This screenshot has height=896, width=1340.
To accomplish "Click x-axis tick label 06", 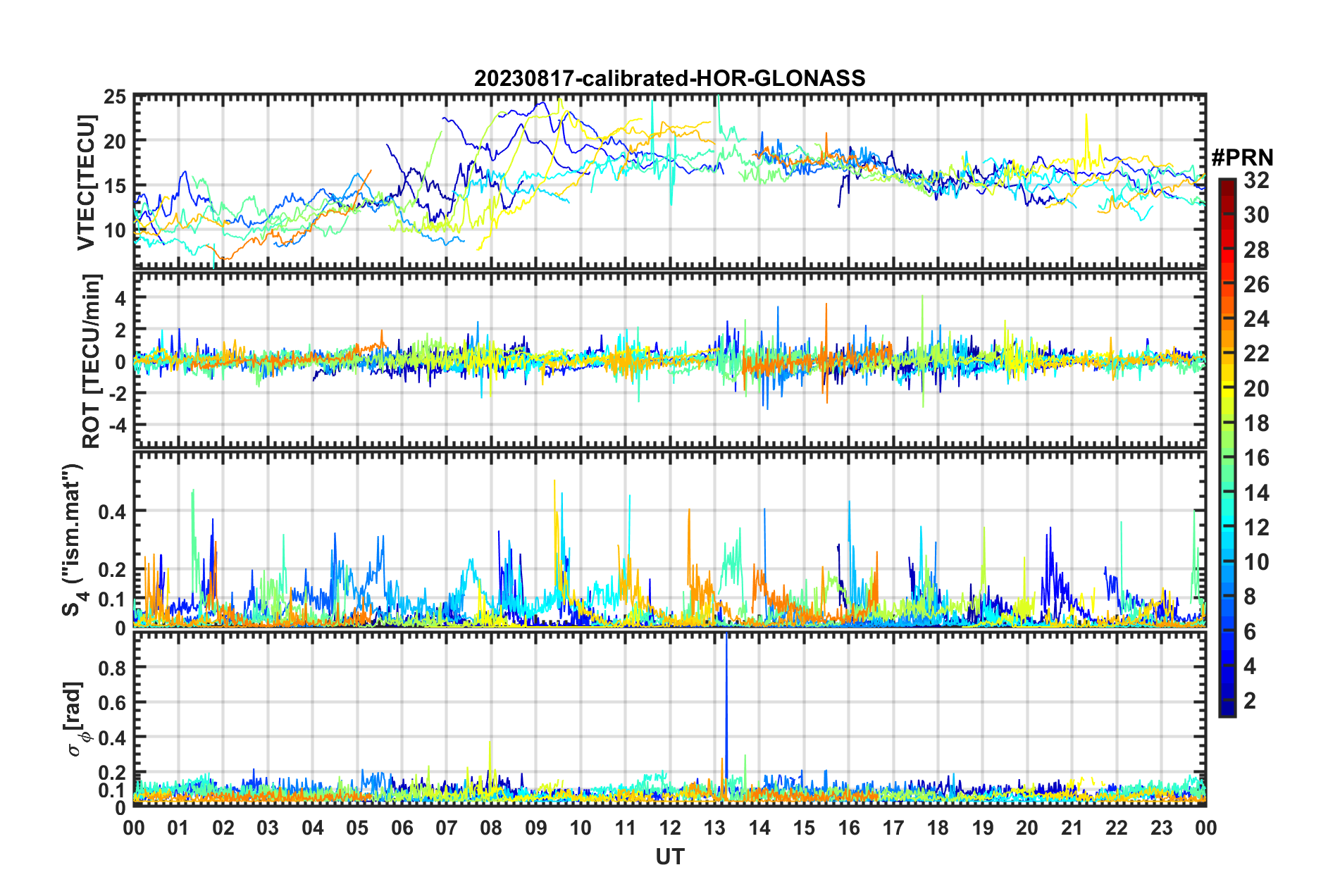I will point(402,828).
